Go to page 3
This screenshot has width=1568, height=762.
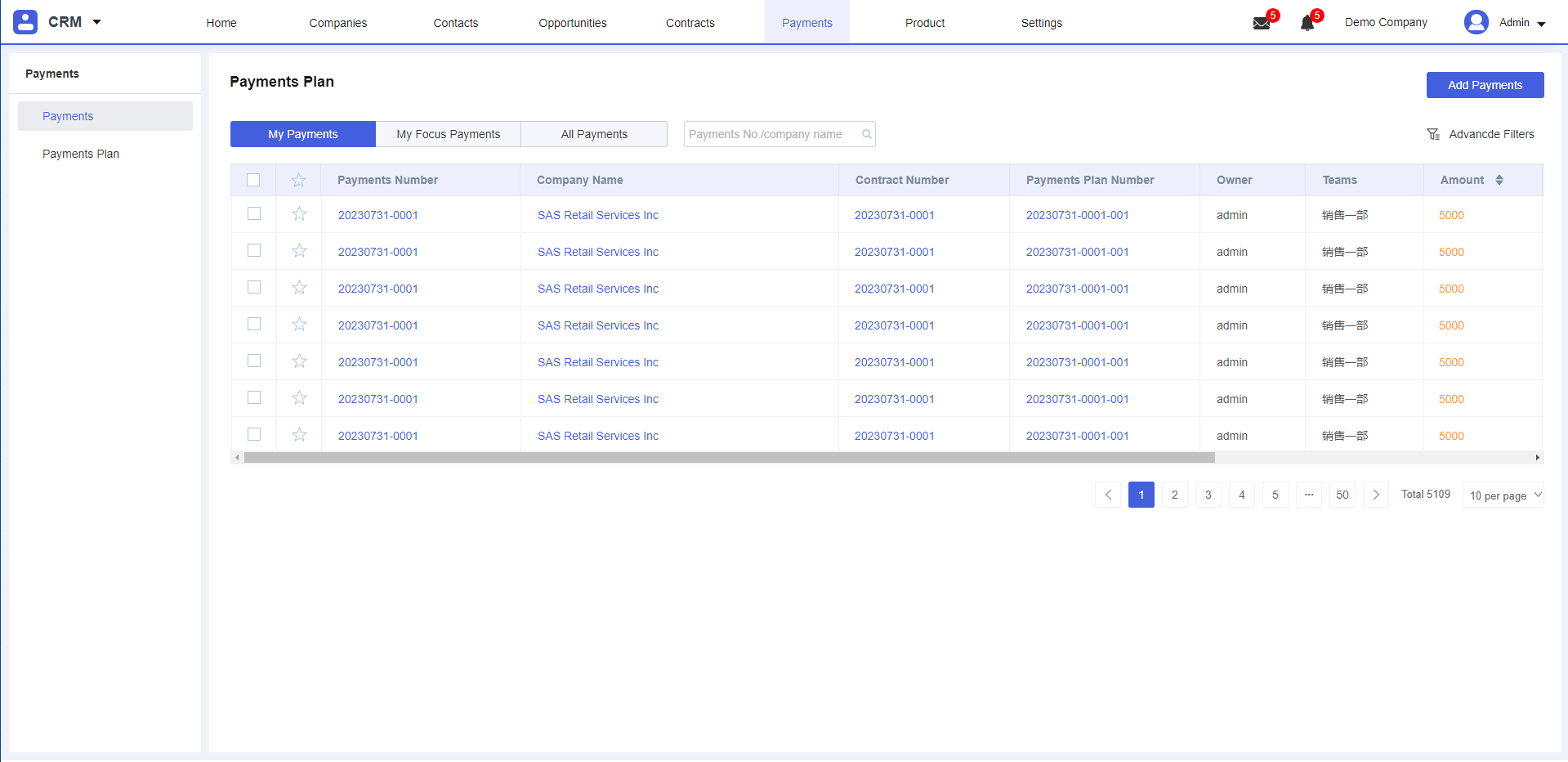coord(1208,495)
